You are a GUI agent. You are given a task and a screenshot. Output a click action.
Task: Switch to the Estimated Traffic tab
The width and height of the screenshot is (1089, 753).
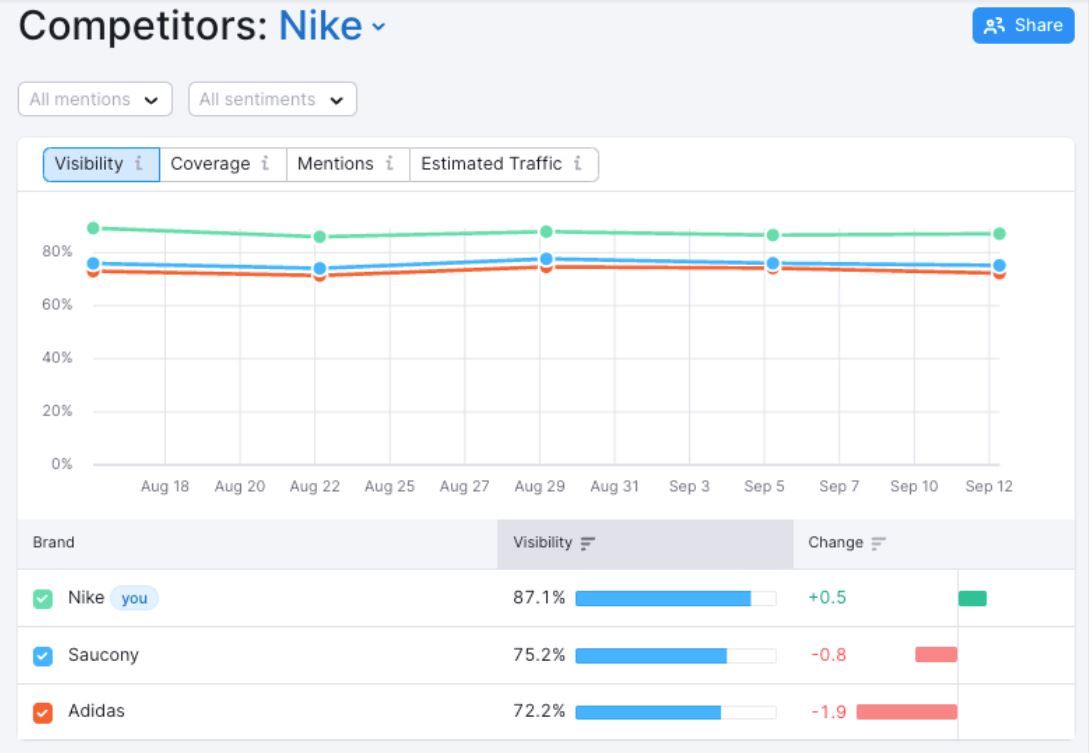click(504, 165)
